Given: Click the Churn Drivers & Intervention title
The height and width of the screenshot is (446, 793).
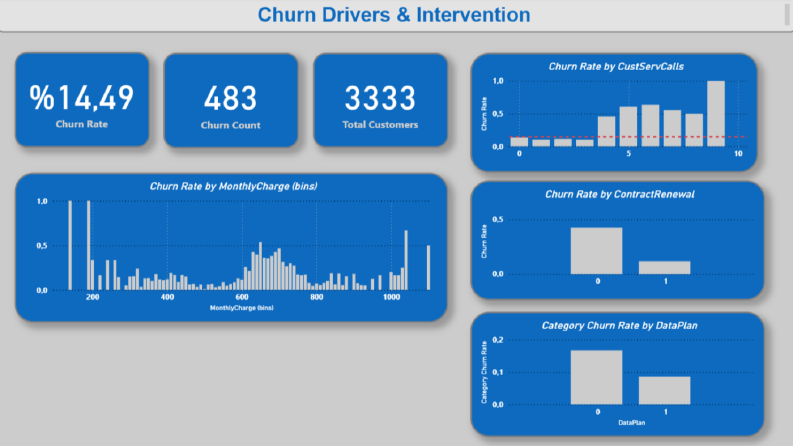Looking at the screenshot, I should coord(394,15).
